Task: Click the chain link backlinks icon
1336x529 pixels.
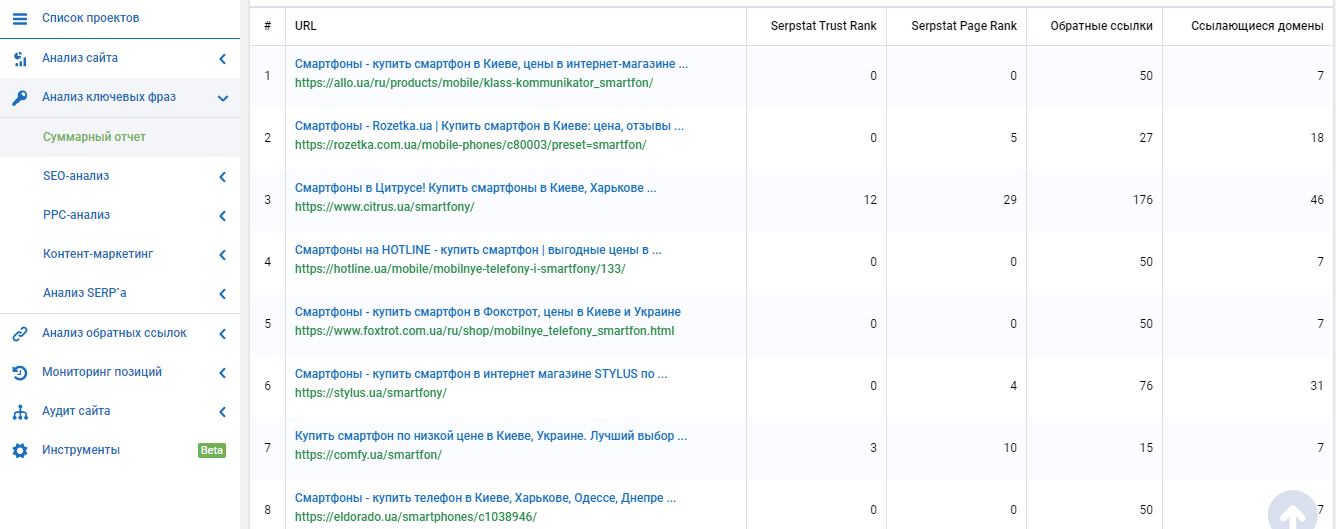Action: 20,334
